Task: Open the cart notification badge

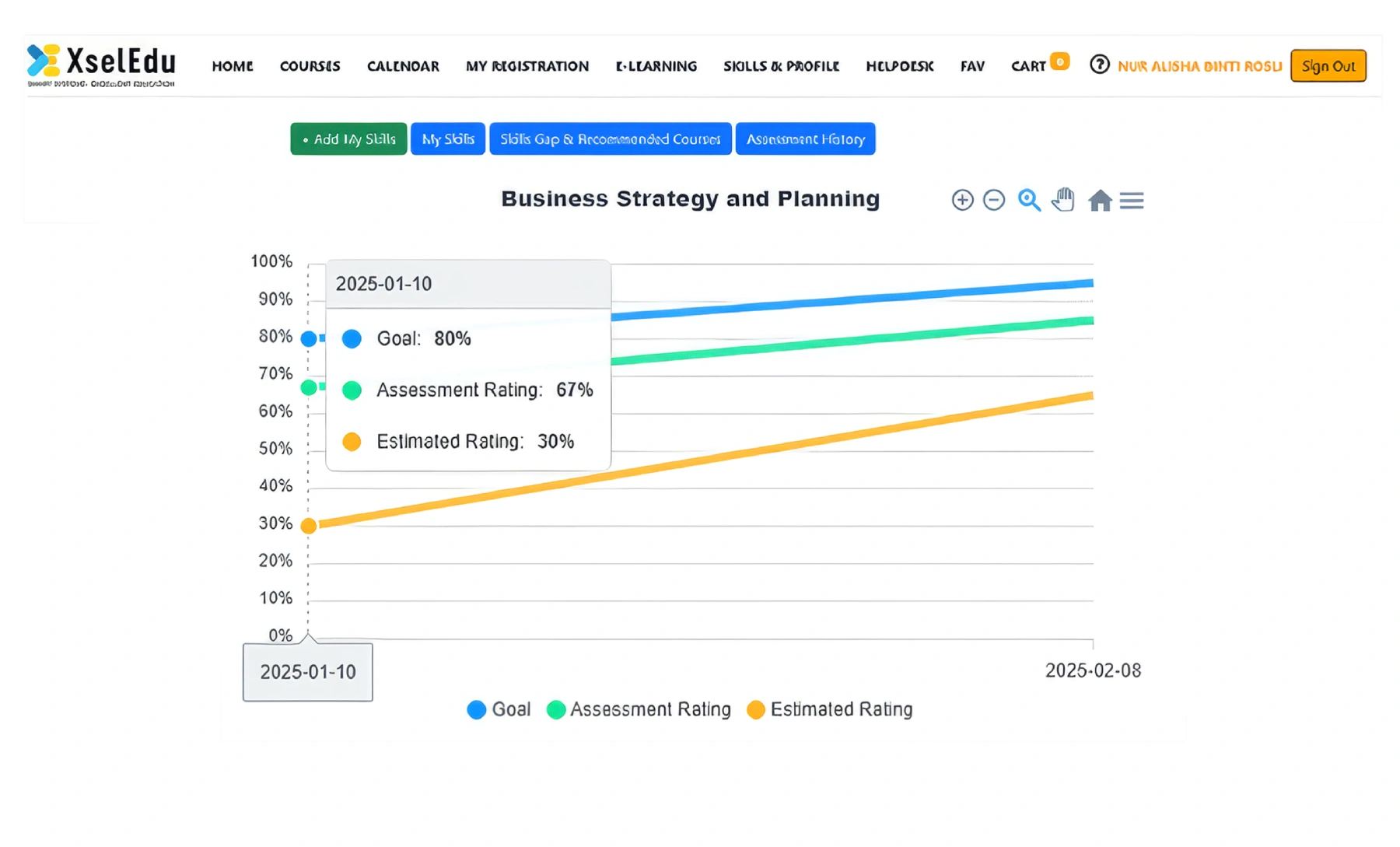Action: coord(1059,61)
